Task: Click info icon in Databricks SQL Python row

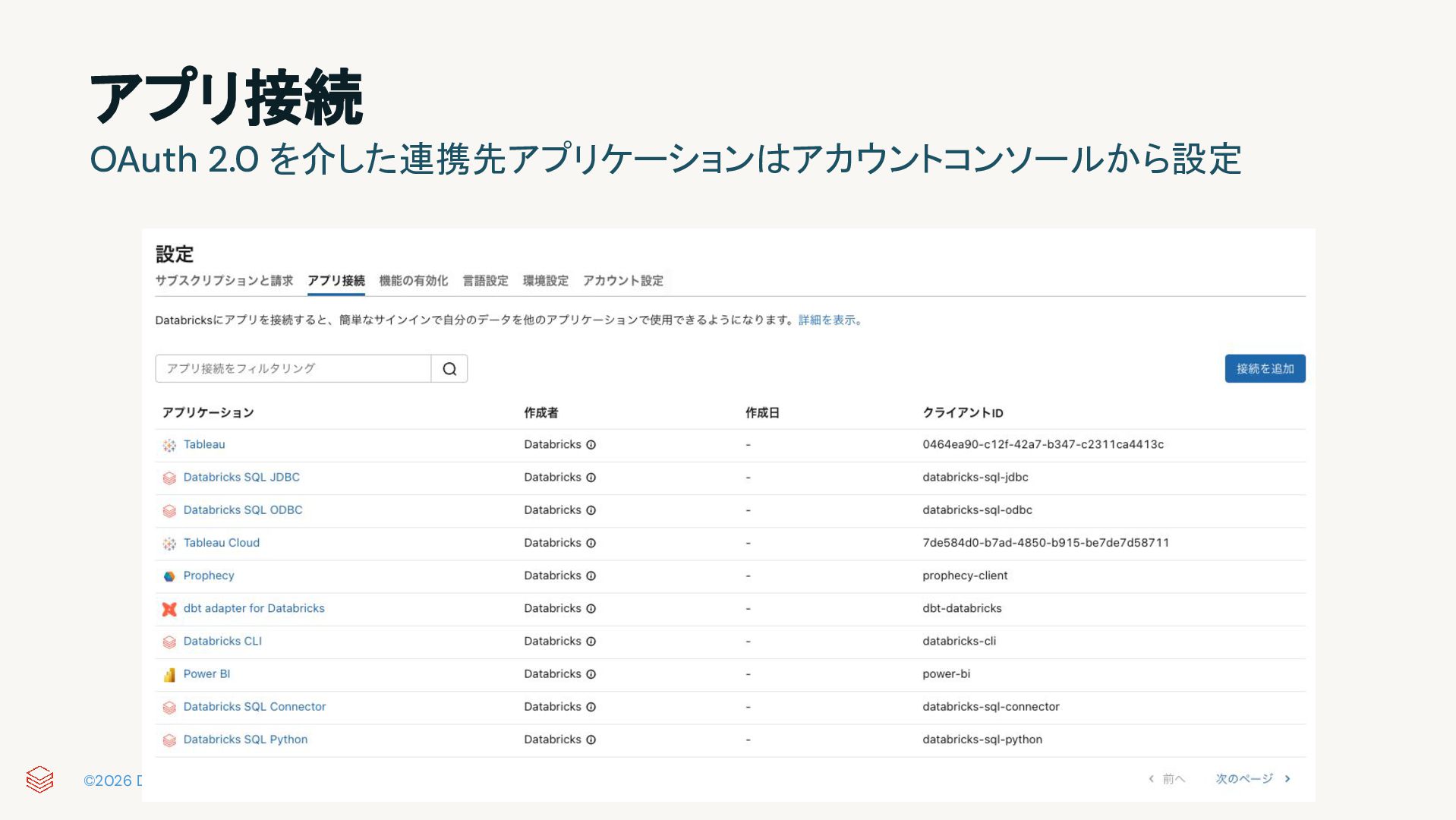Action: pos(591,740)
